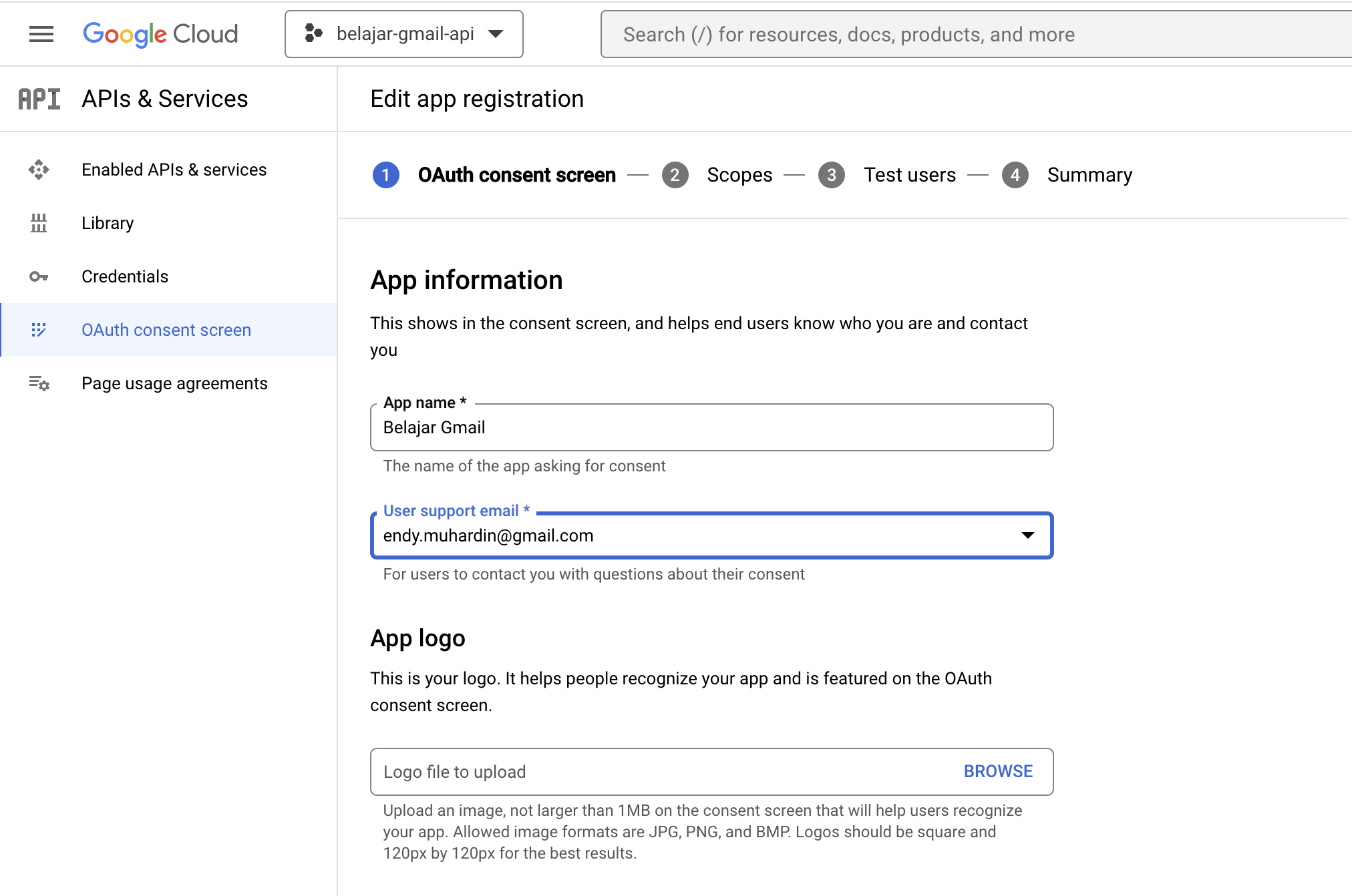1352x896 pixels.
Task: Click the Library icon
Action: point(39,223)
